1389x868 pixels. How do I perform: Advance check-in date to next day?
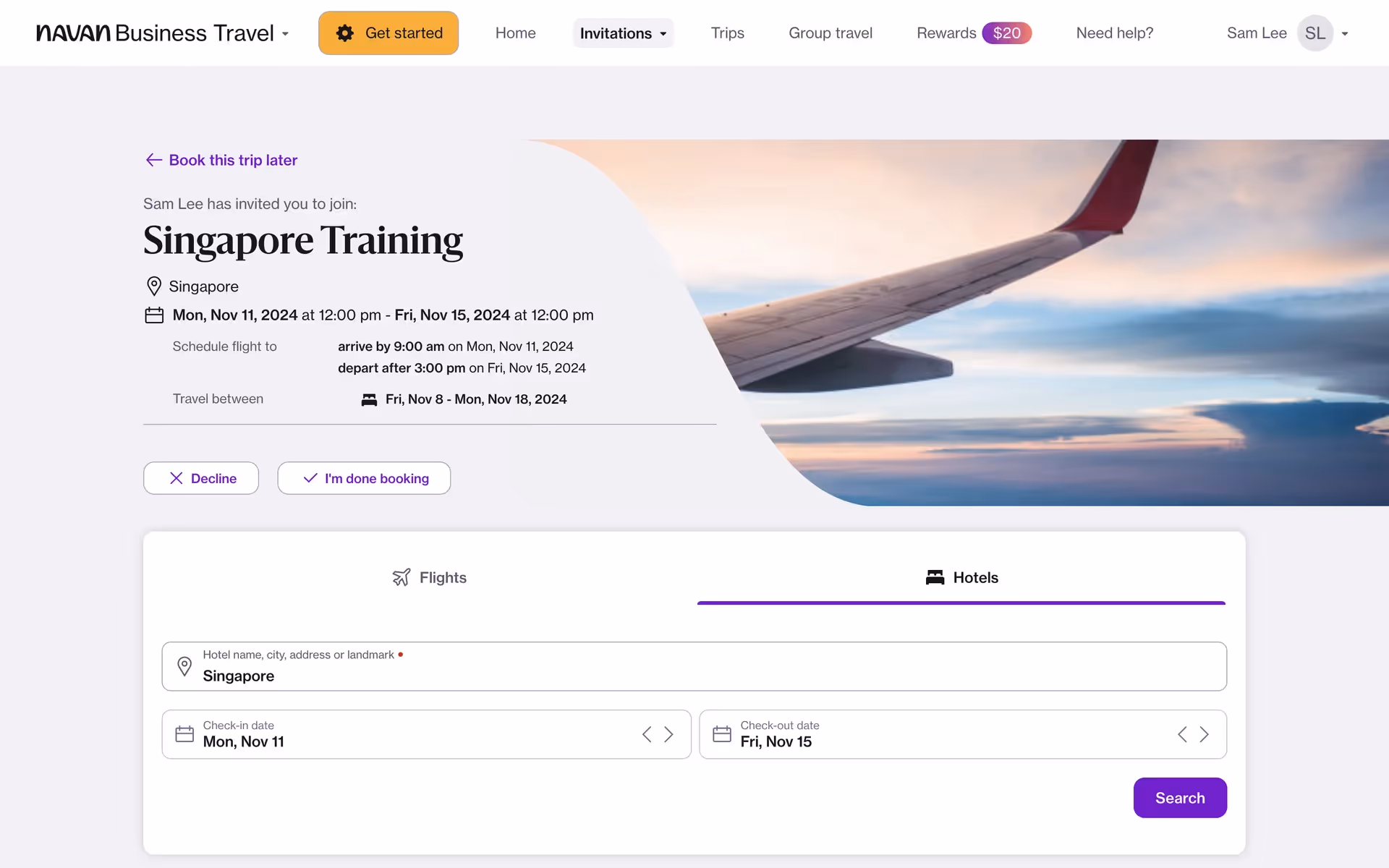click(669, 734)
